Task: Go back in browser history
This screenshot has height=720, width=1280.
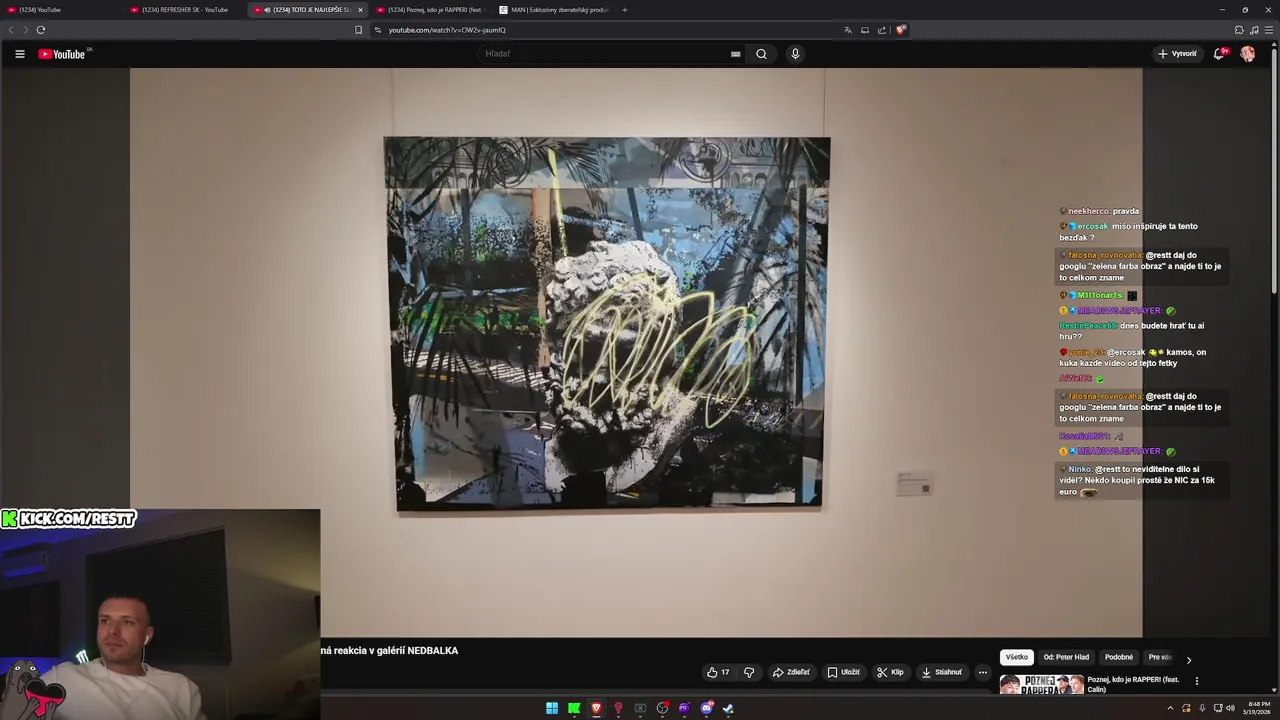Action: coord(11,30)
